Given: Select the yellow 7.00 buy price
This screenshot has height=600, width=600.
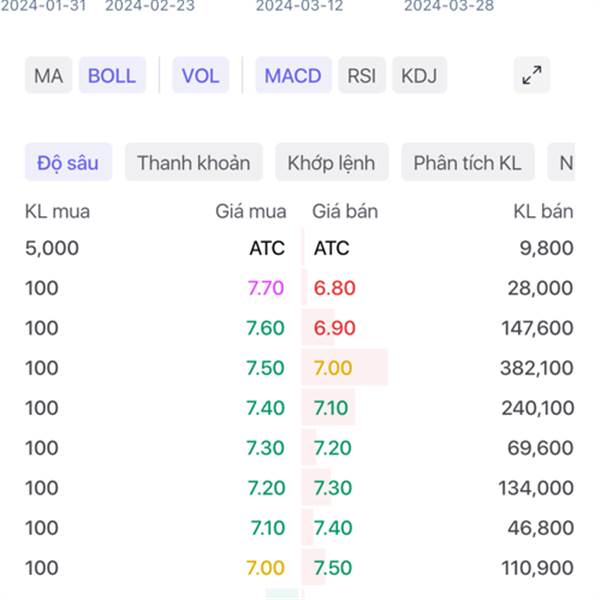Looking at the screenshot, I should coord(265,568).
